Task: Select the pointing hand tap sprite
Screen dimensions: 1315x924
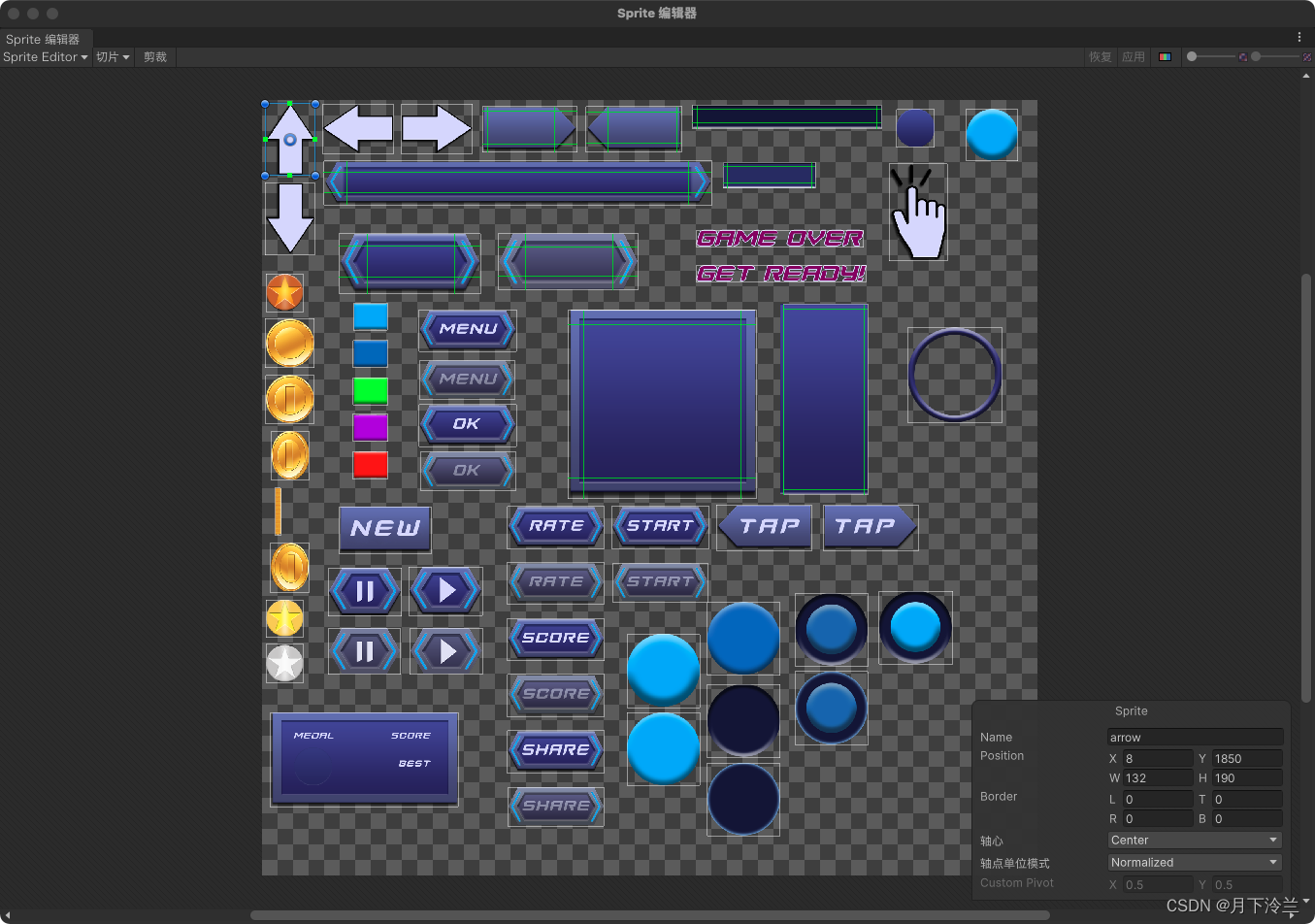Action: pos(917,213)
